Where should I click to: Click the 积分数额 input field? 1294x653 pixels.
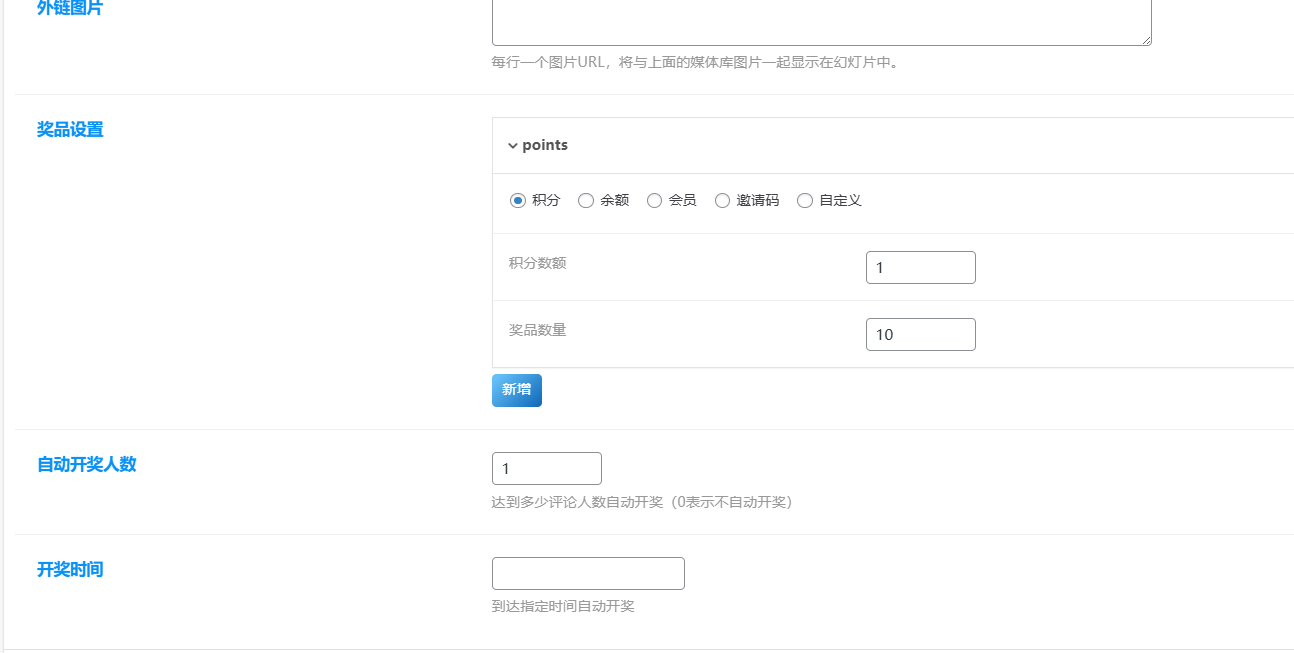[920, 267]
